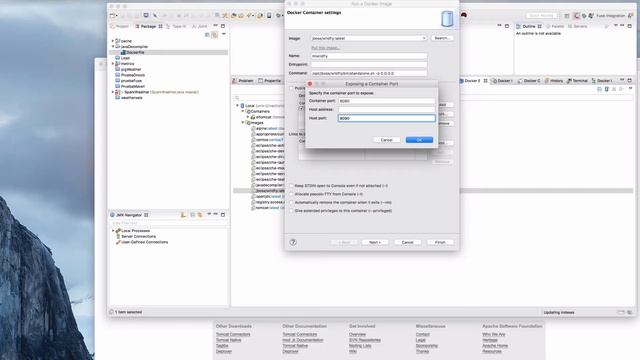Image resolution: width=640 pixels, height=360 pixels.
Task: Open Package Explorer view menu arrow
Action: 224,35
